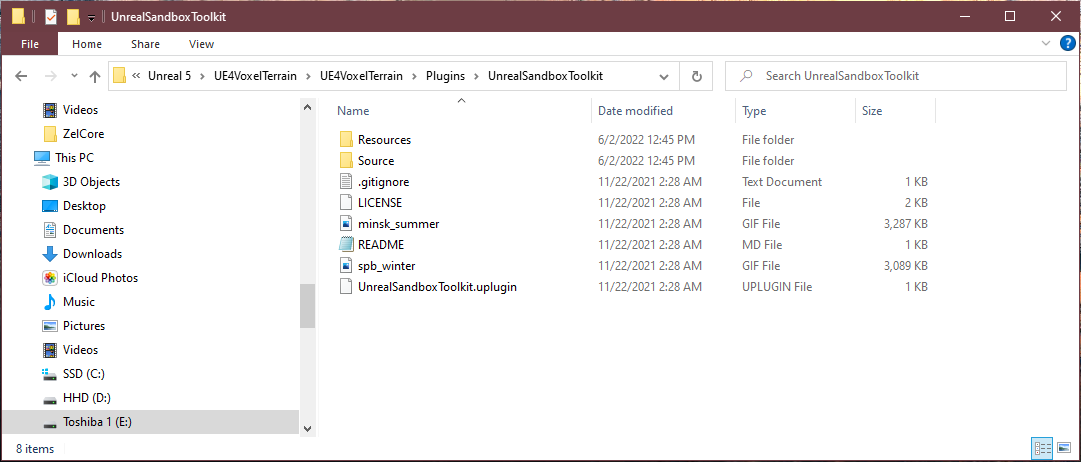
Task: Switch to the View ribbon tab
Action: click(x=201, y=44)
